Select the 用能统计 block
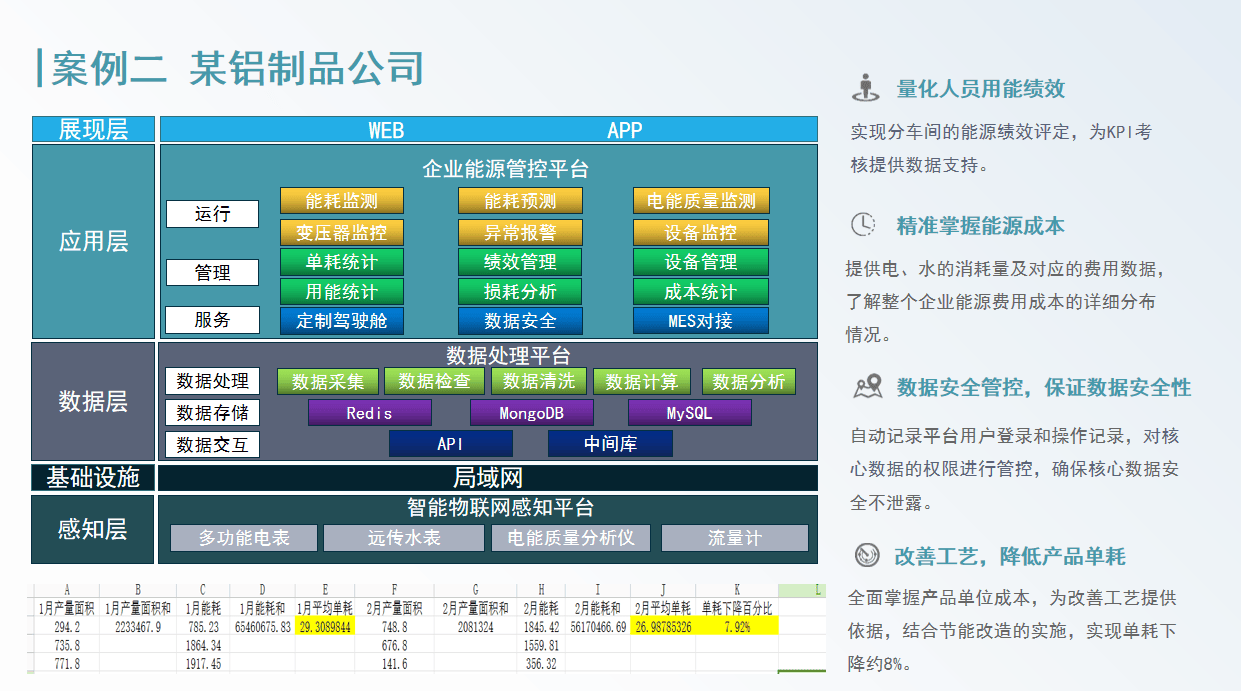 pyautogui.click(x=342, y=291)
